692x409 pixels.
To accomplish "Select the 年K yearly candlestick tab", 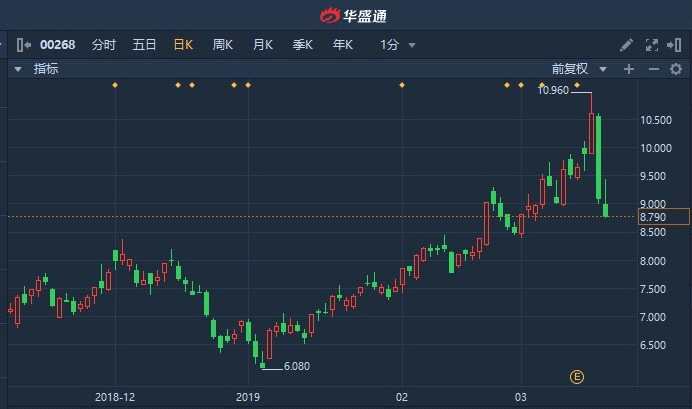I will click(x=342, y=45).
